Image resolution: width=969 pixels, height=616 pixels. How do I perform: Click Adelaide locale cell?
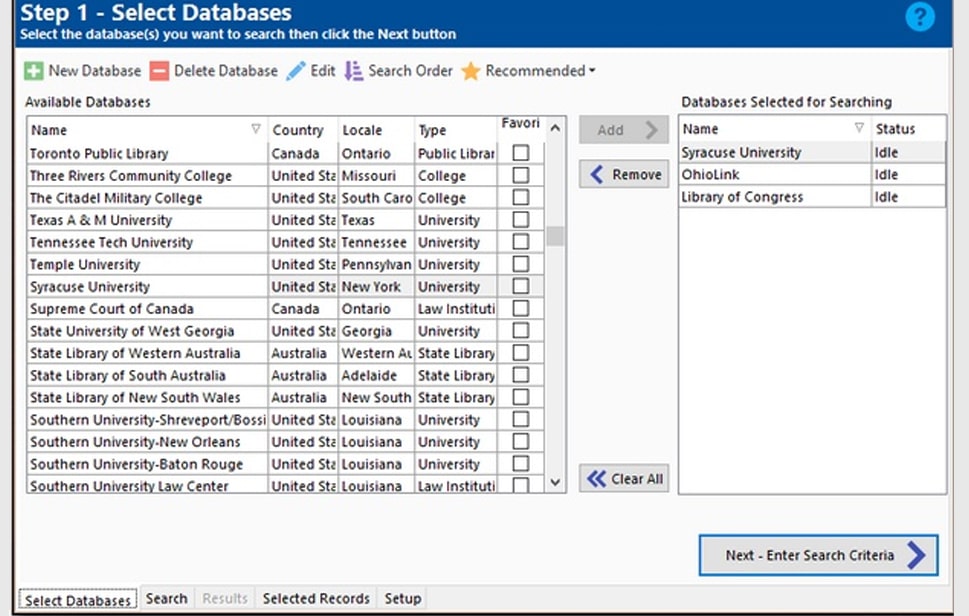pyautogui.click(x=376, y=375)
